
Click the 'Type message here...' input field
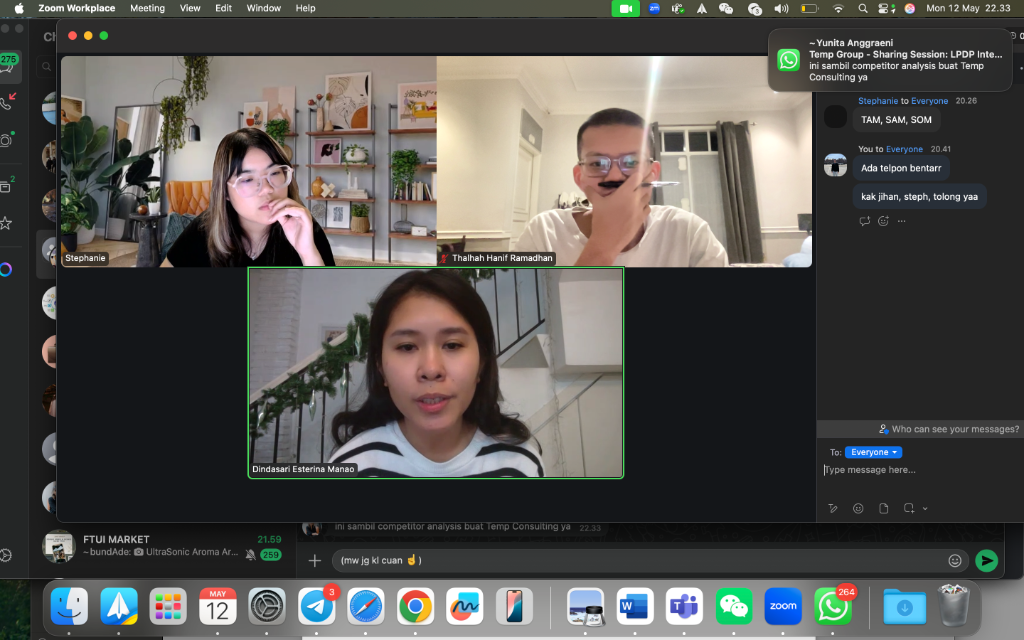point(880,468)
